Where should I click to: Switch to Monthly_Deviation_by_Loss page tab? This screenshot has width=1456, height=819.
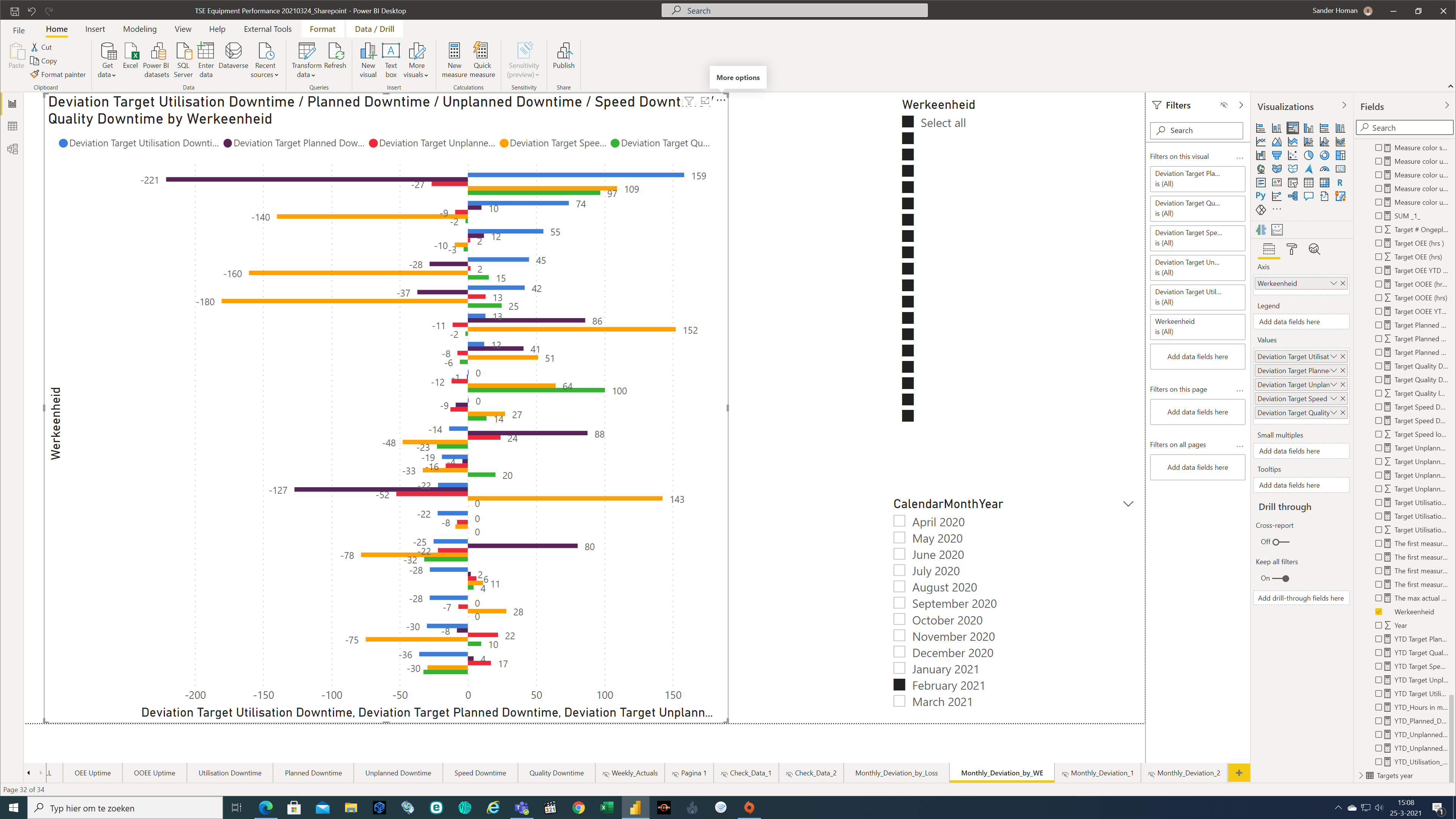pyautogui.click(x=896, y=773)
